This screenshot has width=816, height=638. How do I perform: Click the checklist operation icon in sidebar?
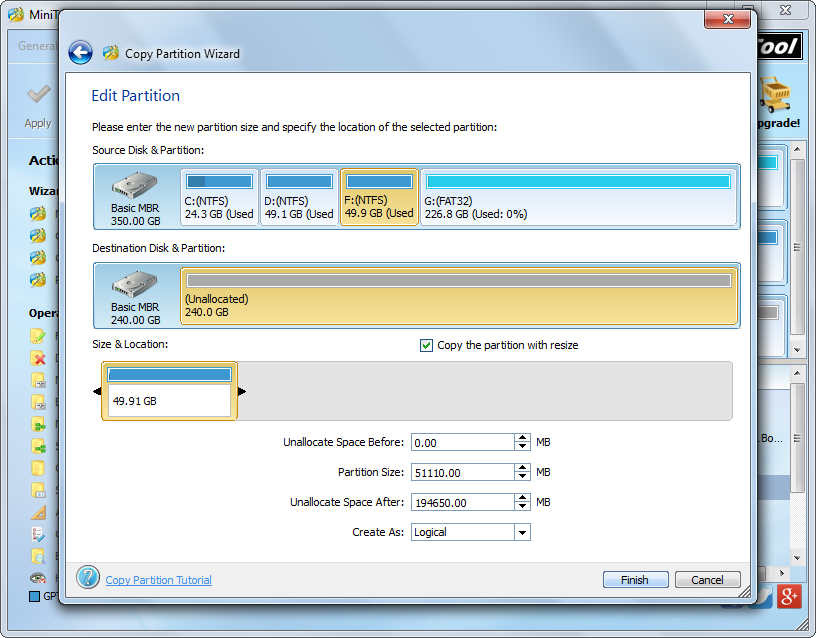38,534
